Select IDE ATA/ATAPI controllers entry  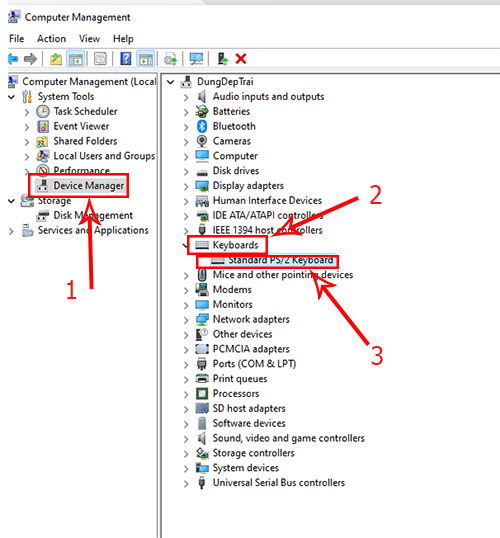pyautogui.click(x=268, y=215)
